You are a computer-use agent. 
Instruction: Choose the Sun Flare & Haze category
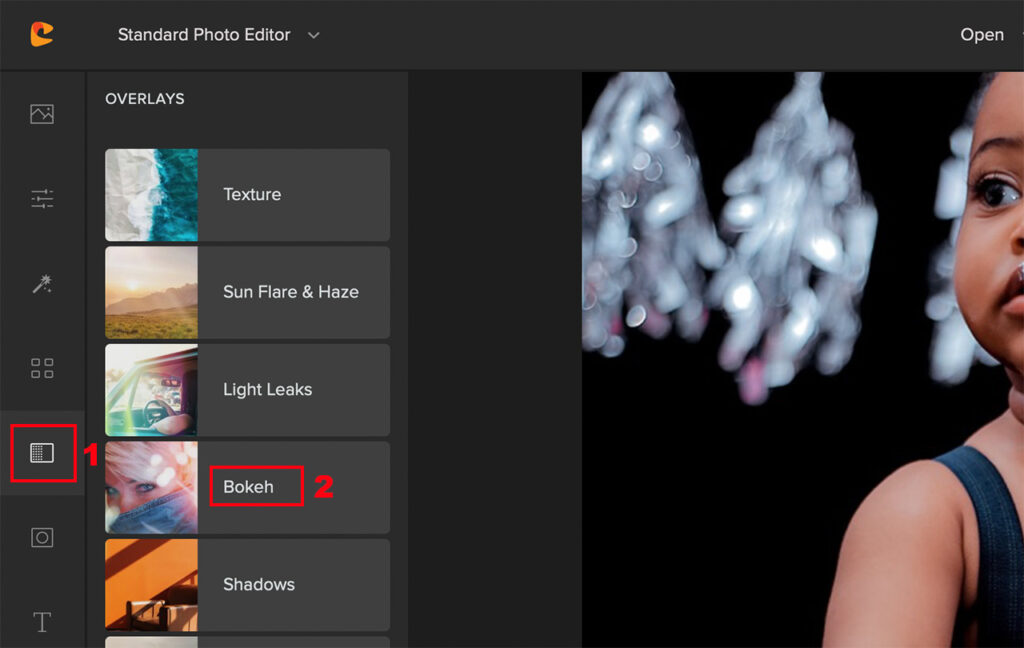point(248,292)
